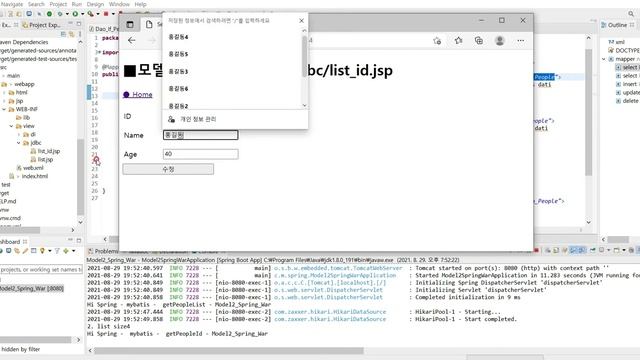Open list.jsp in project tree
Viewport: 640px width, 360px height.
45,160
